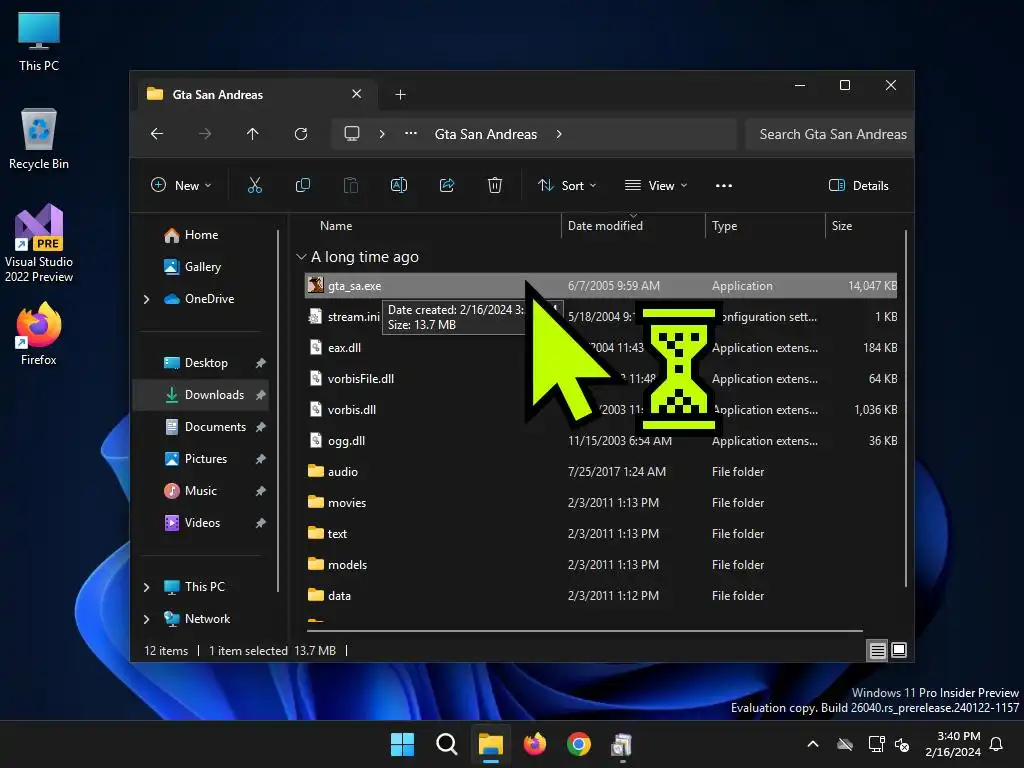The height and width of the screenshot is (768, 1024).
Task: Open Videos quick access folder
Action: 202,523
